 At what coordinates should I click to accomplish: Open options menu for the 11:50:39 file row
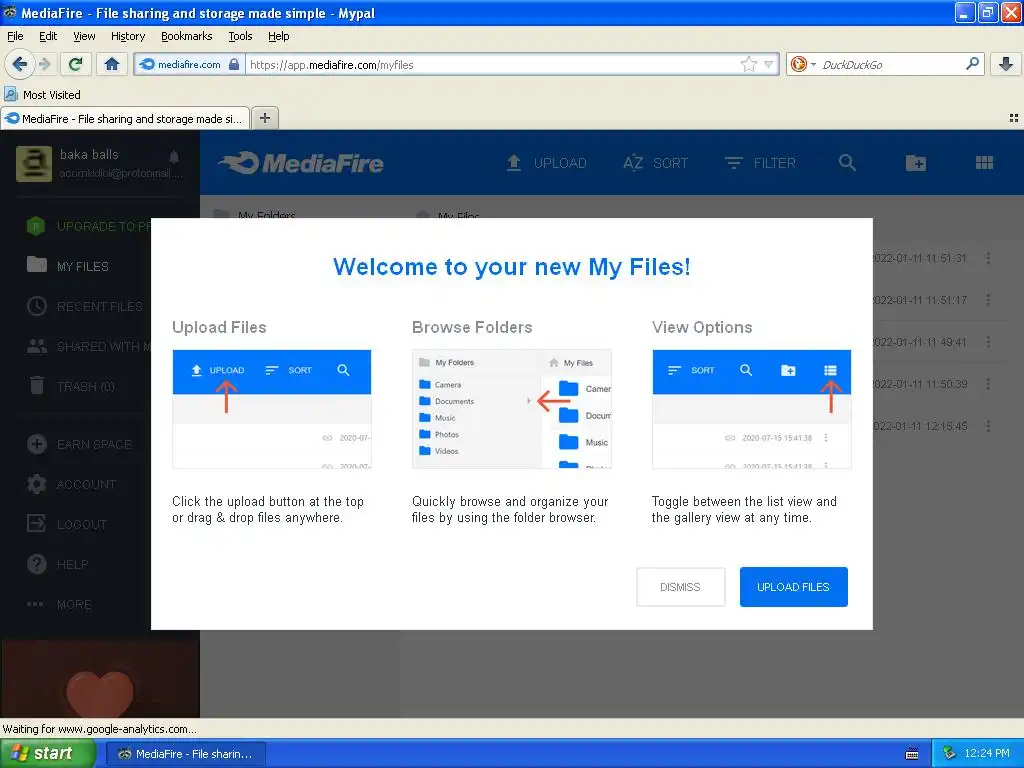(x=988, y=383)
